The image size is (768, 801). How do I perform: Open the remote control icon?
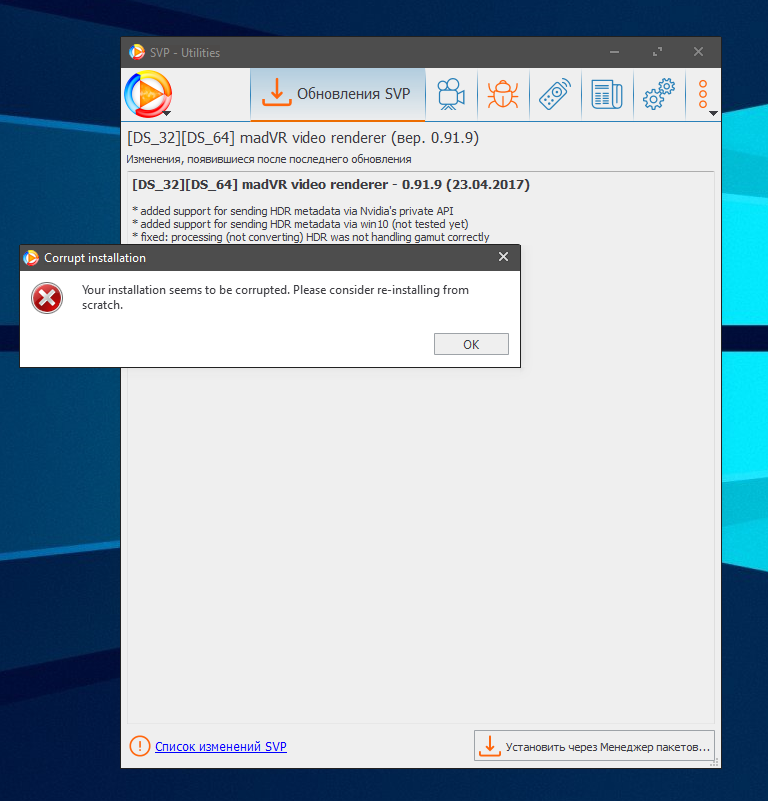(554, 94)
